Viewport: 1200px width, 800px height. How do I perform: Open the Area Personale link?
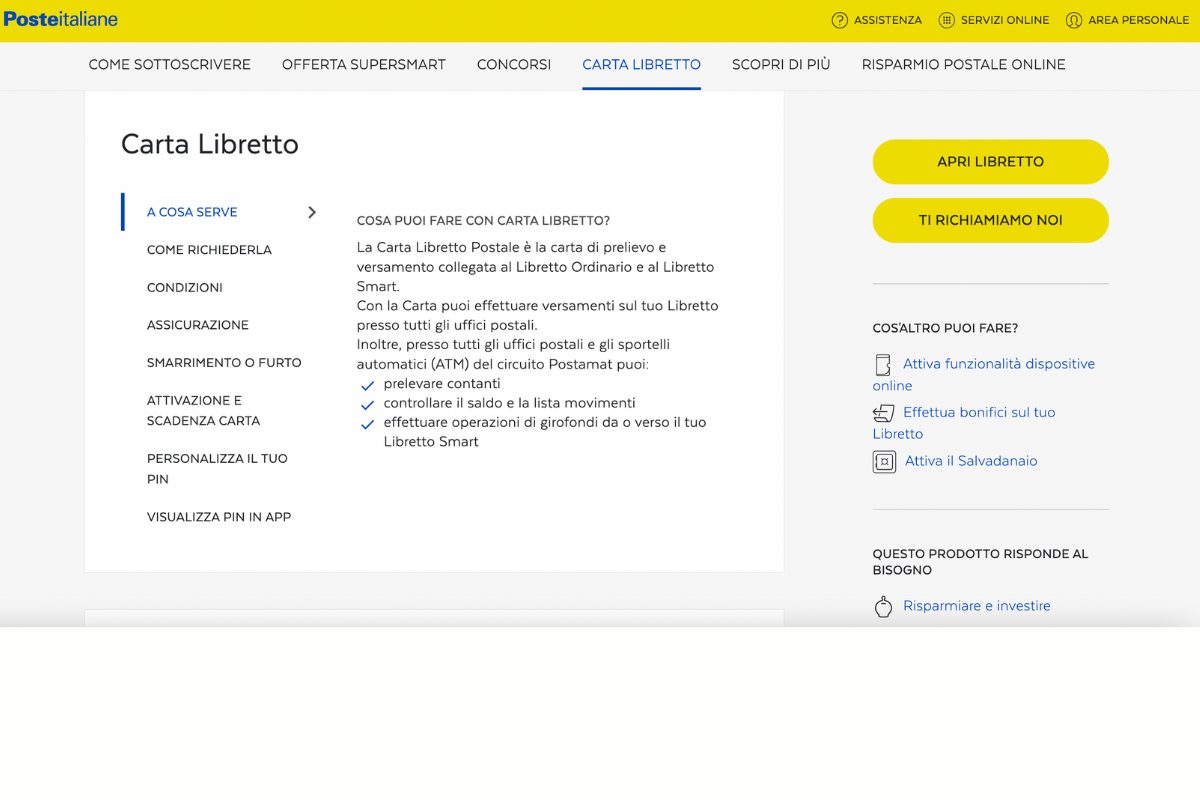[x=1138, y=20]
